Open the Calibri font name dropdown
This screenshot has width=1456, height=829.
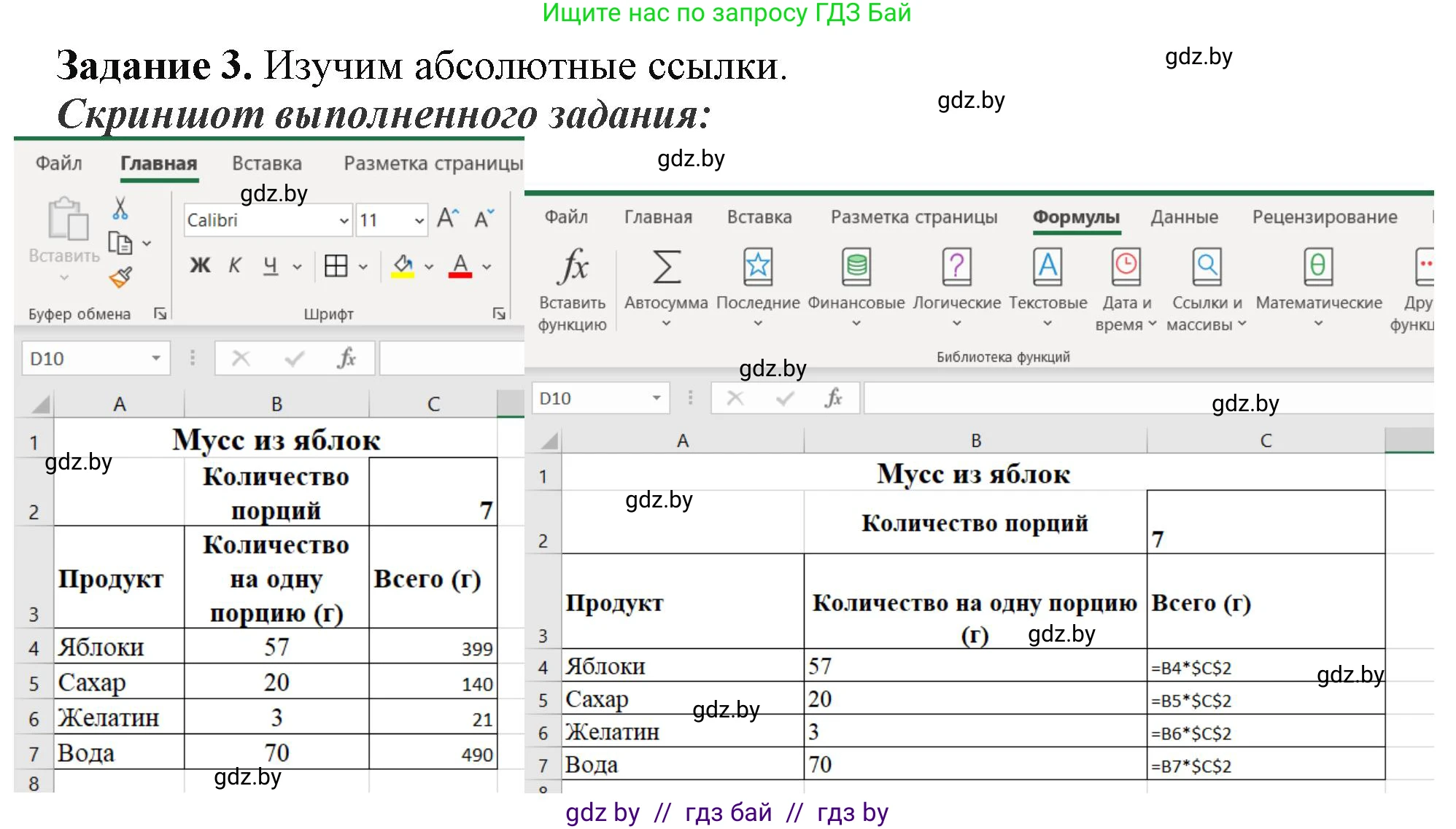click(x=343, y=220)
